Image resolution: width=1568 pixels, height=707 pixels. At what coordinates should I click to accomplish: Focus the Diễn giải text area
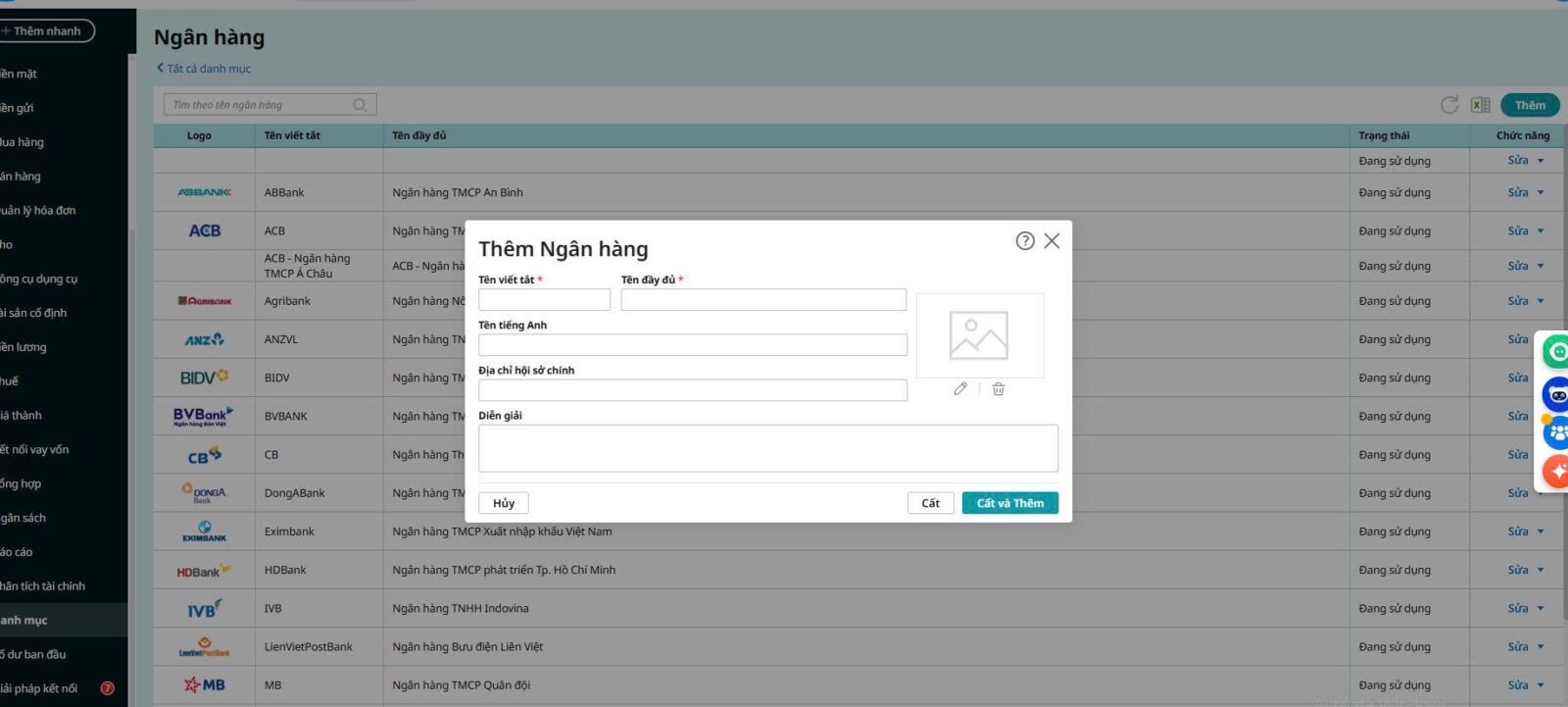[768, 448]
